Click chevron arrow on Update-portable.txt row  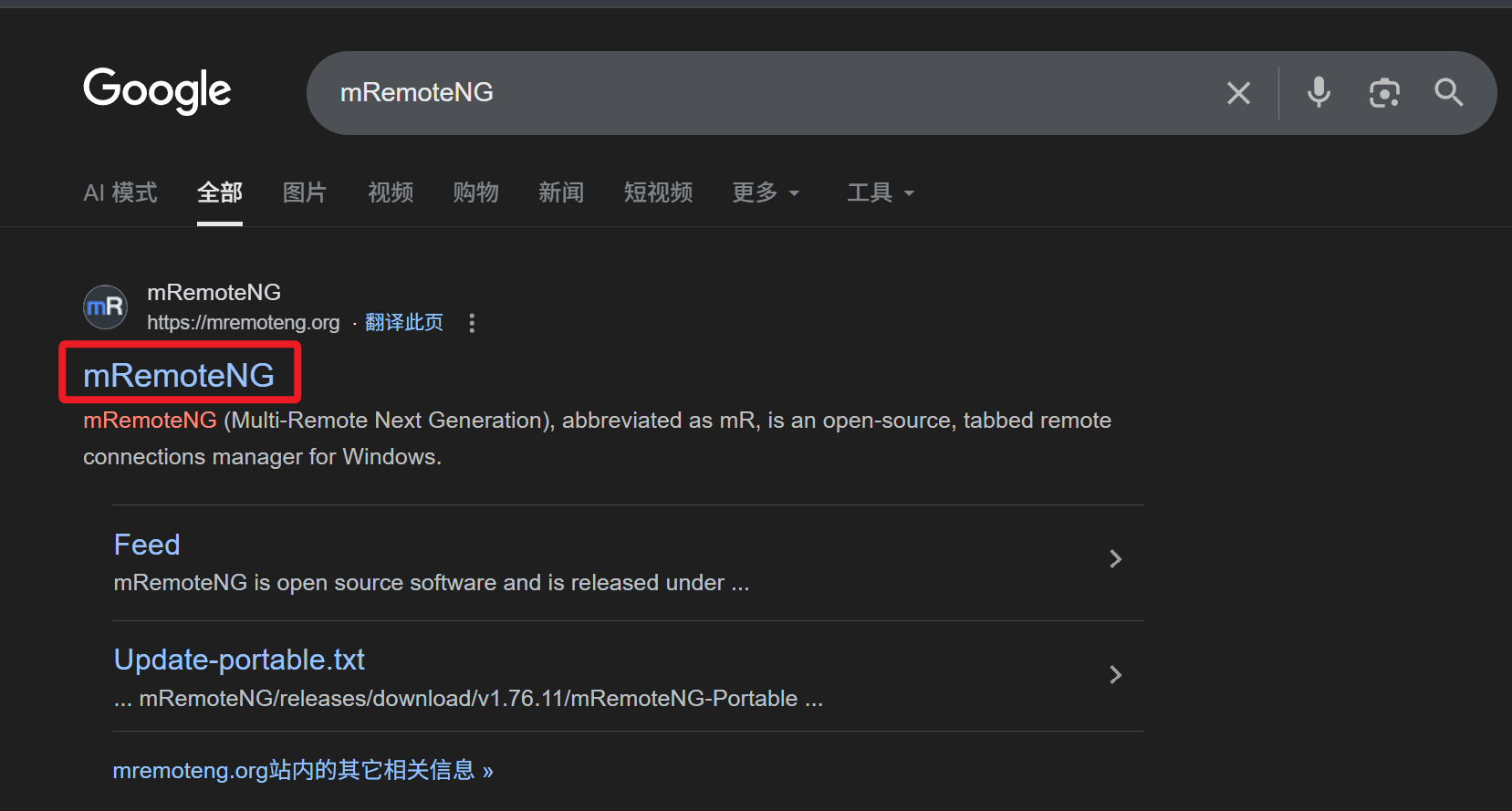(1115, 675)
